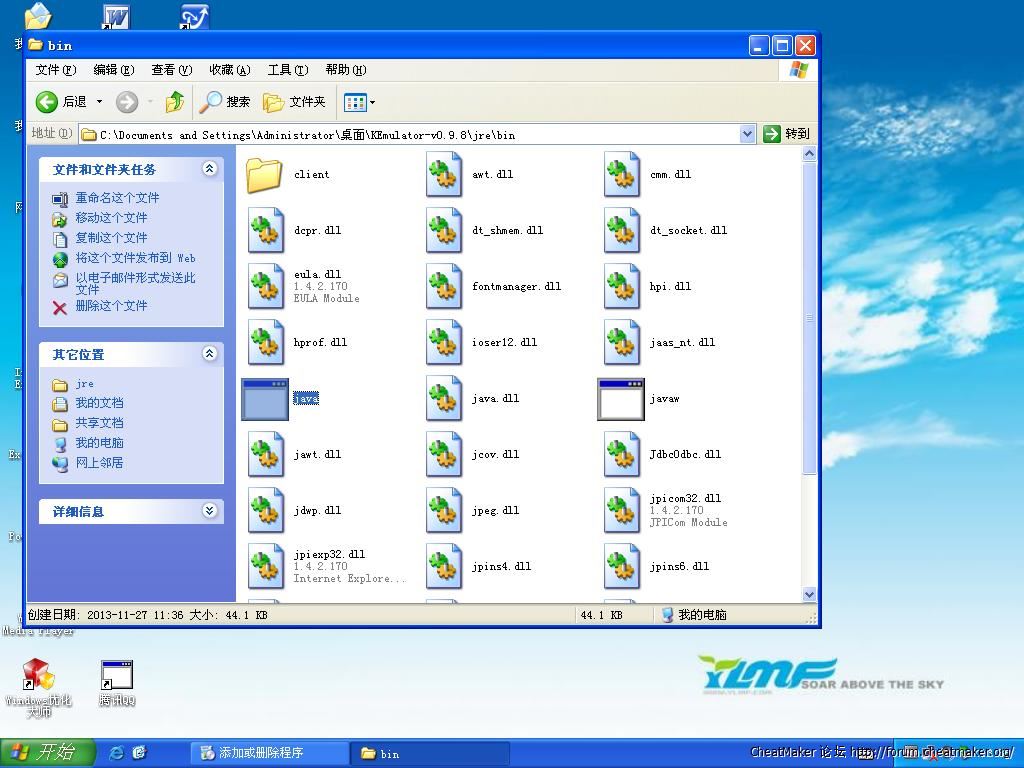
Task: Click the Start (开始) button on taskbar
Action: point(47,752)
